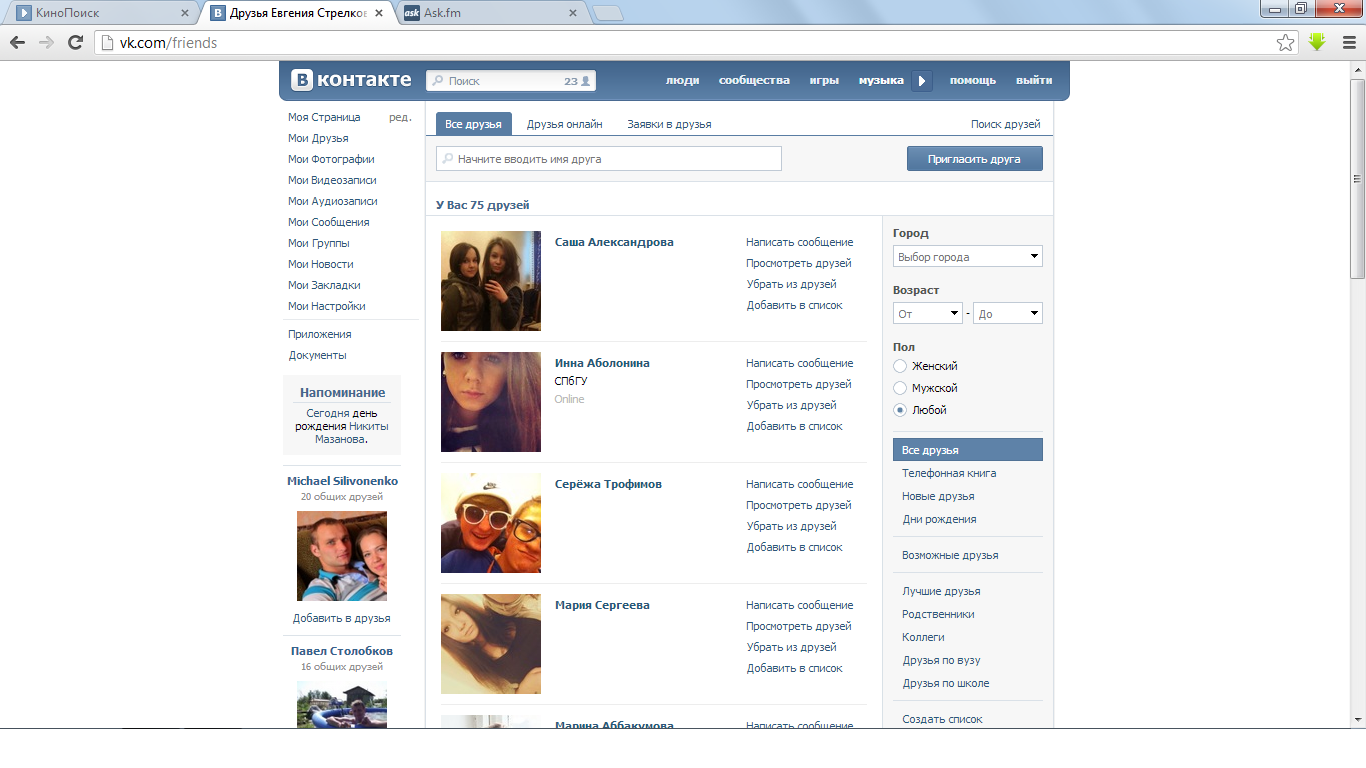The height and width of the screenshot is (768, 1366).
Task: Open Серёжа Трофимов's profile photo
Action: pos(491,523)
